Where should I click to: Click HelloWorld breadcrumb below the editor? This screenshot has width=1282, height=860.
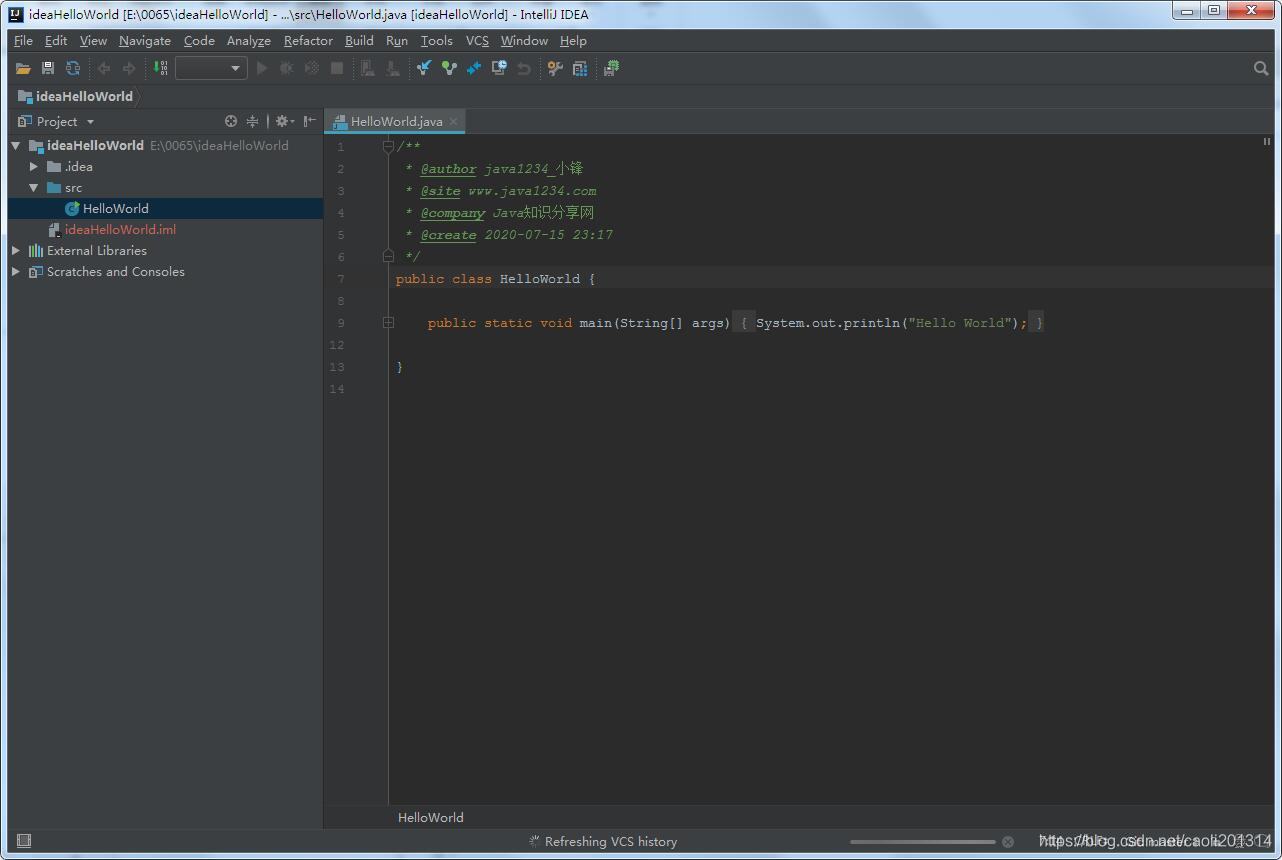click(x=431, y=817)
